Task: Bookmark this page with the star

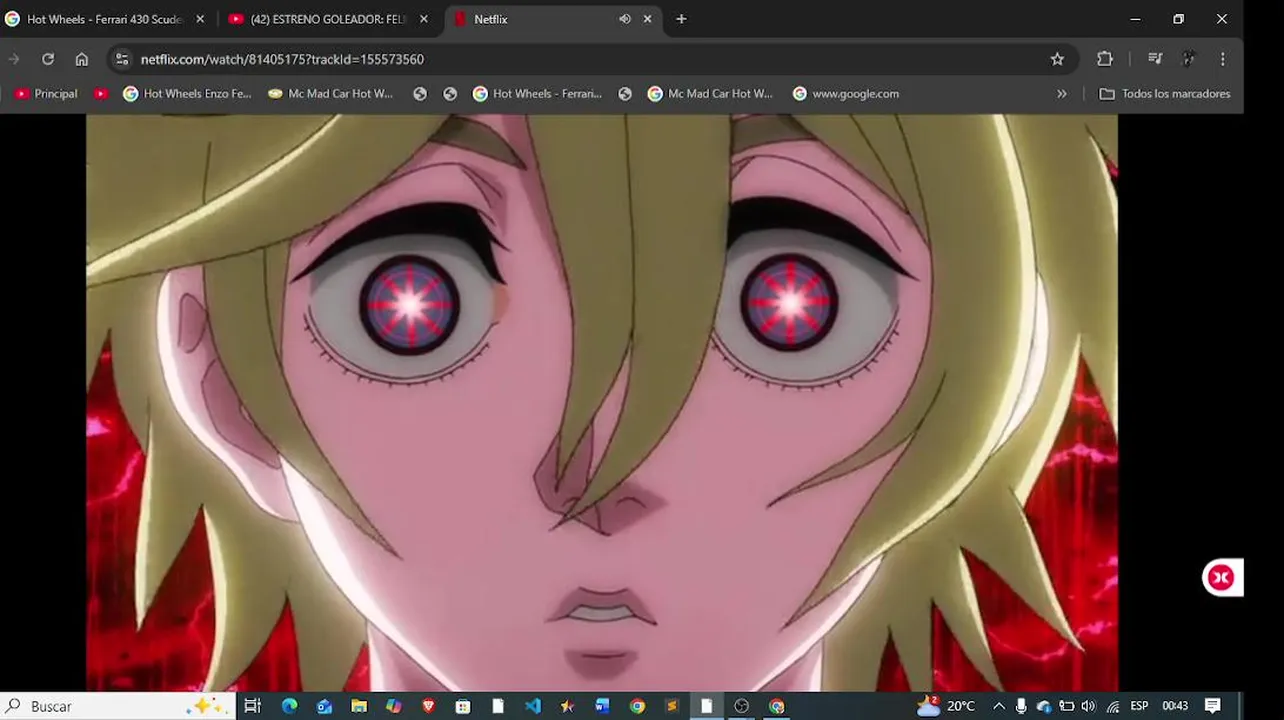Action: coord(1057,59)
